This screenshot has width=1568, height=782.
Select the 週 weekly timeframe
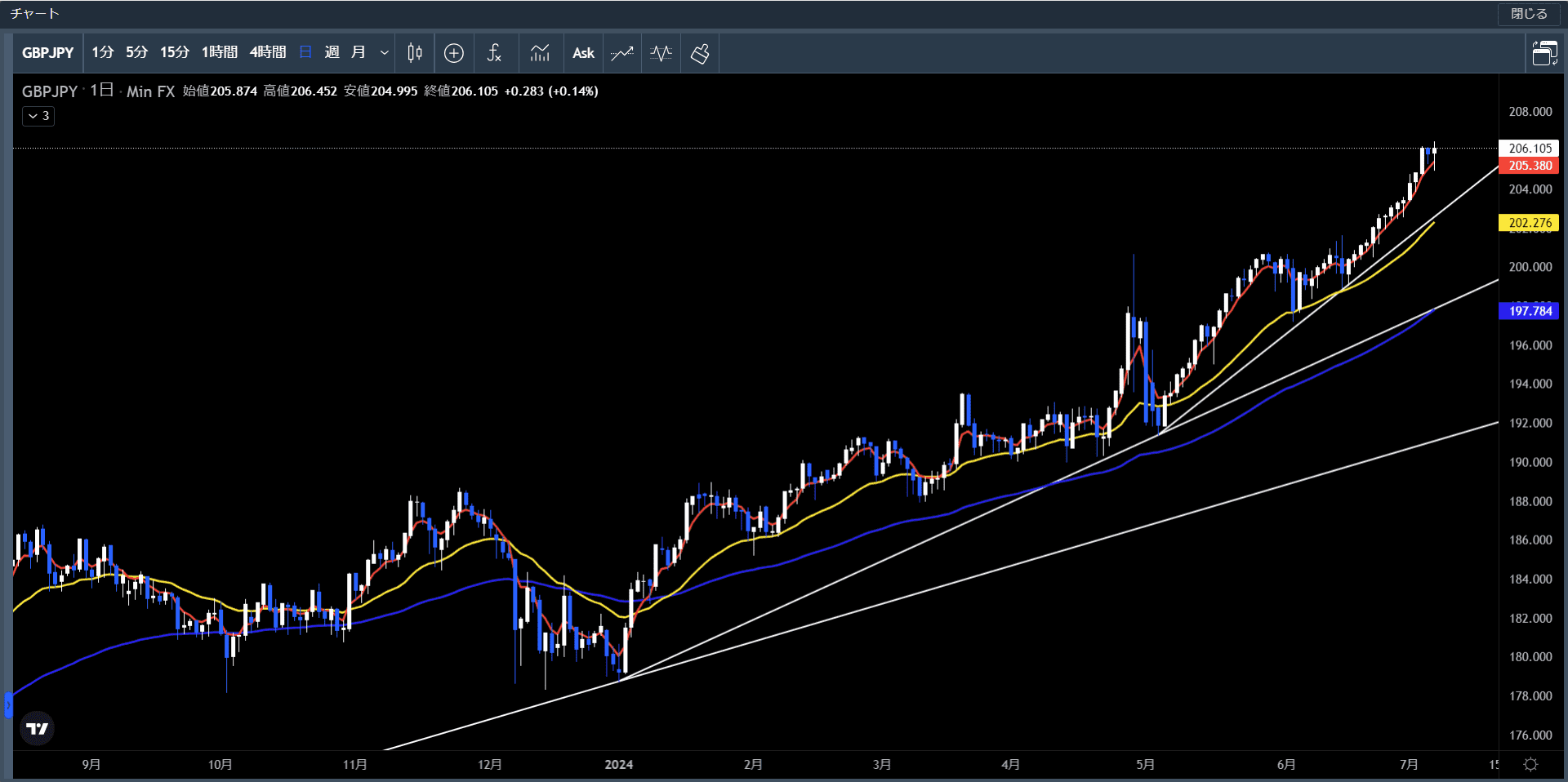(x=332, y=52)
